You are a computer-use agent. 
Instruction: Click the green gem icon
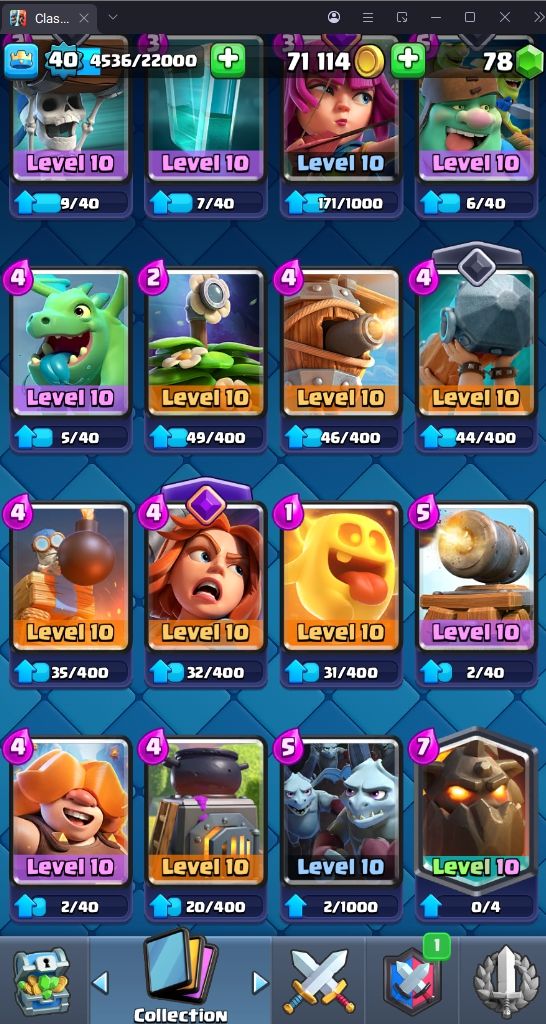(530, 63)
